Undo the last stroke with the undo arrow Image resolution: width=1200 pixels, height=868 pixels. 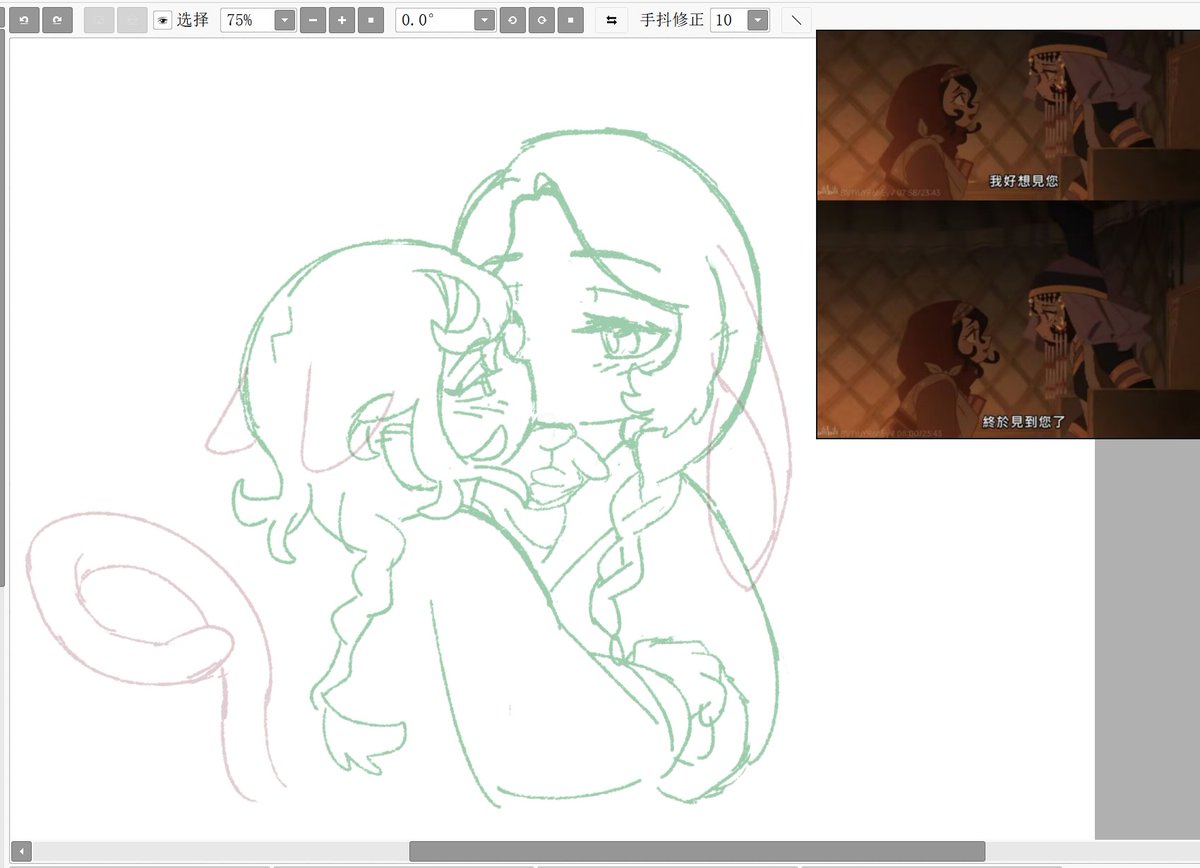point(24,20)
